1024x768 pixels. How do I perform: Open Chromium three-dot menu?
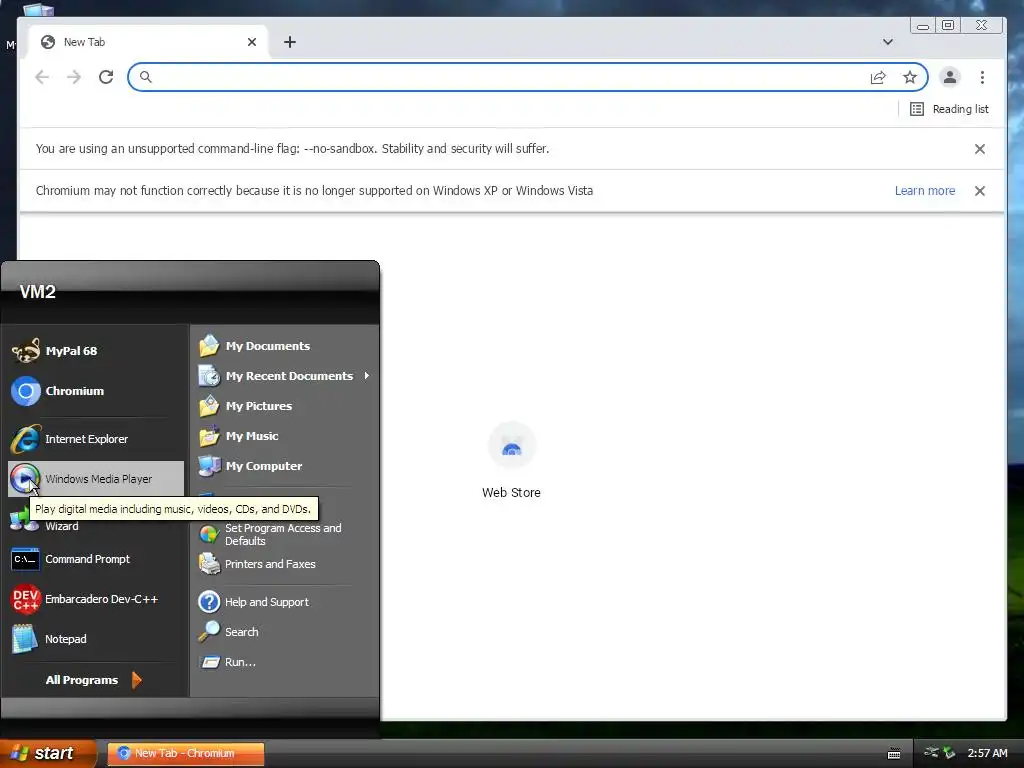click(982, 77)
